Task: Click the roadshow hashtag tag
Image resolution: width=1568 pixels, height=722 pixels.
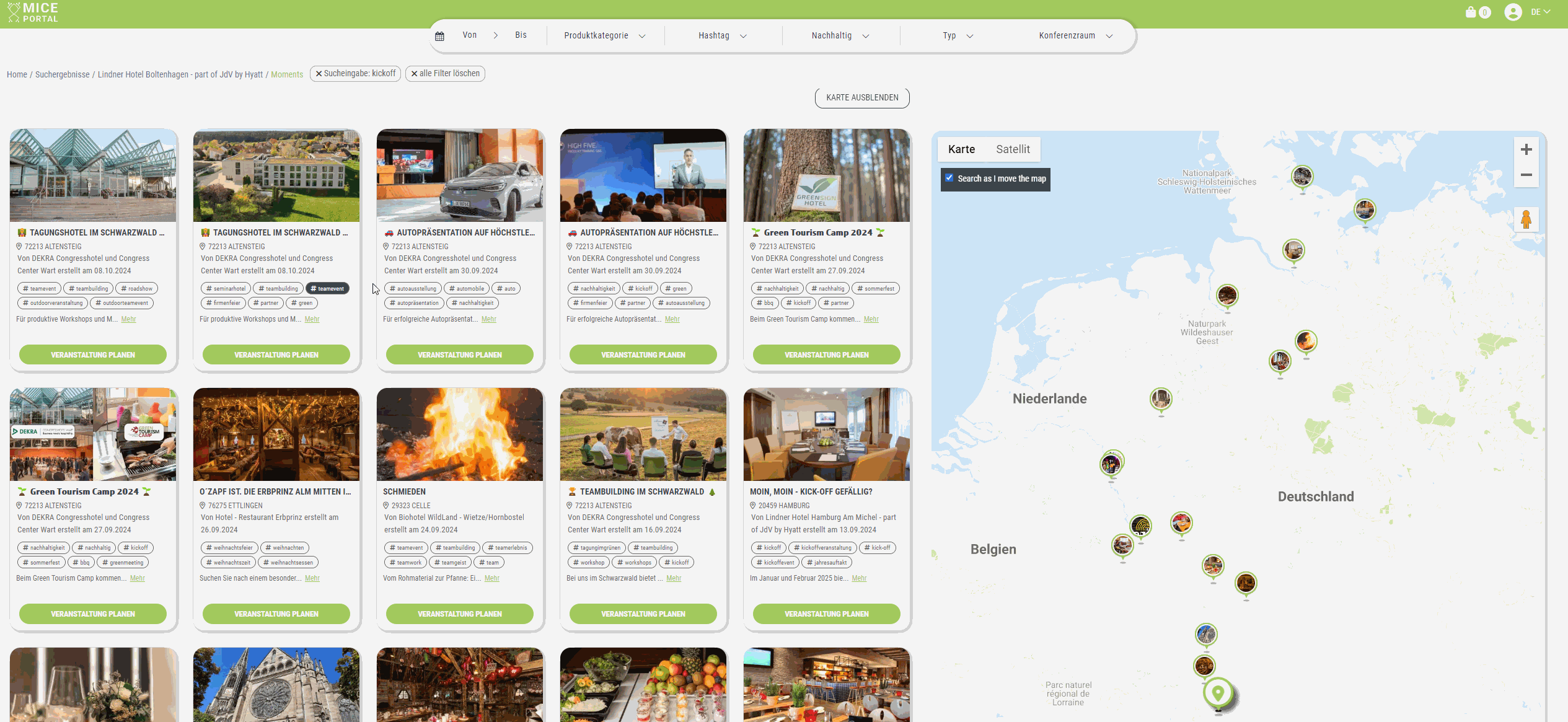Action: pos(137,289)
